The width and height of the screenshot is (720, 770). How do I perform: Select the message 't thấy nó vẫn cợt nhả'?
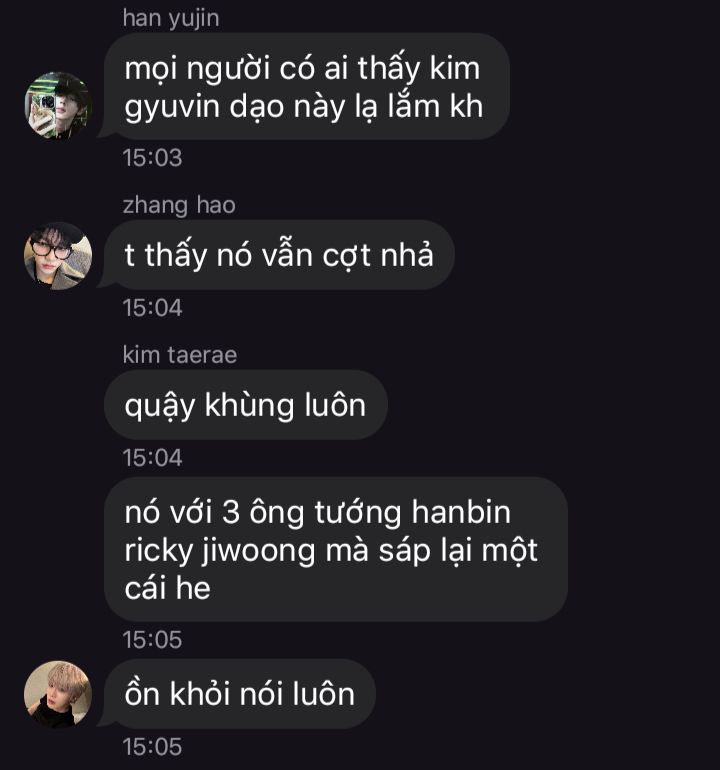point(279,255)
